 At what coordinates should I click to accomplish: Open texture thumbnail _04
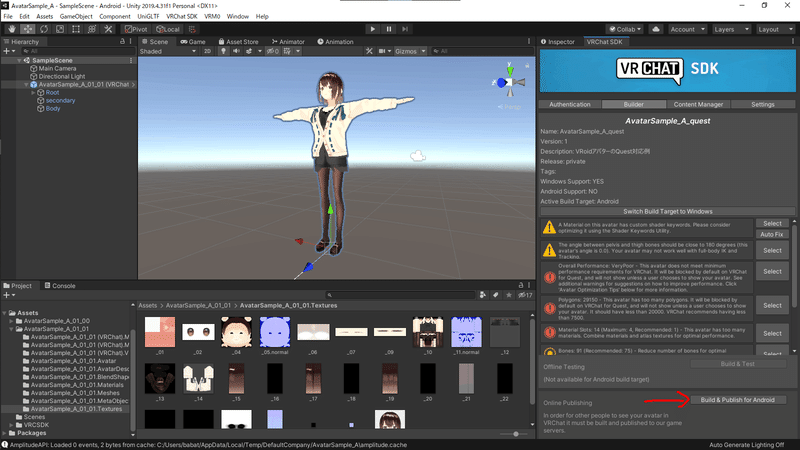pos(236,332)
